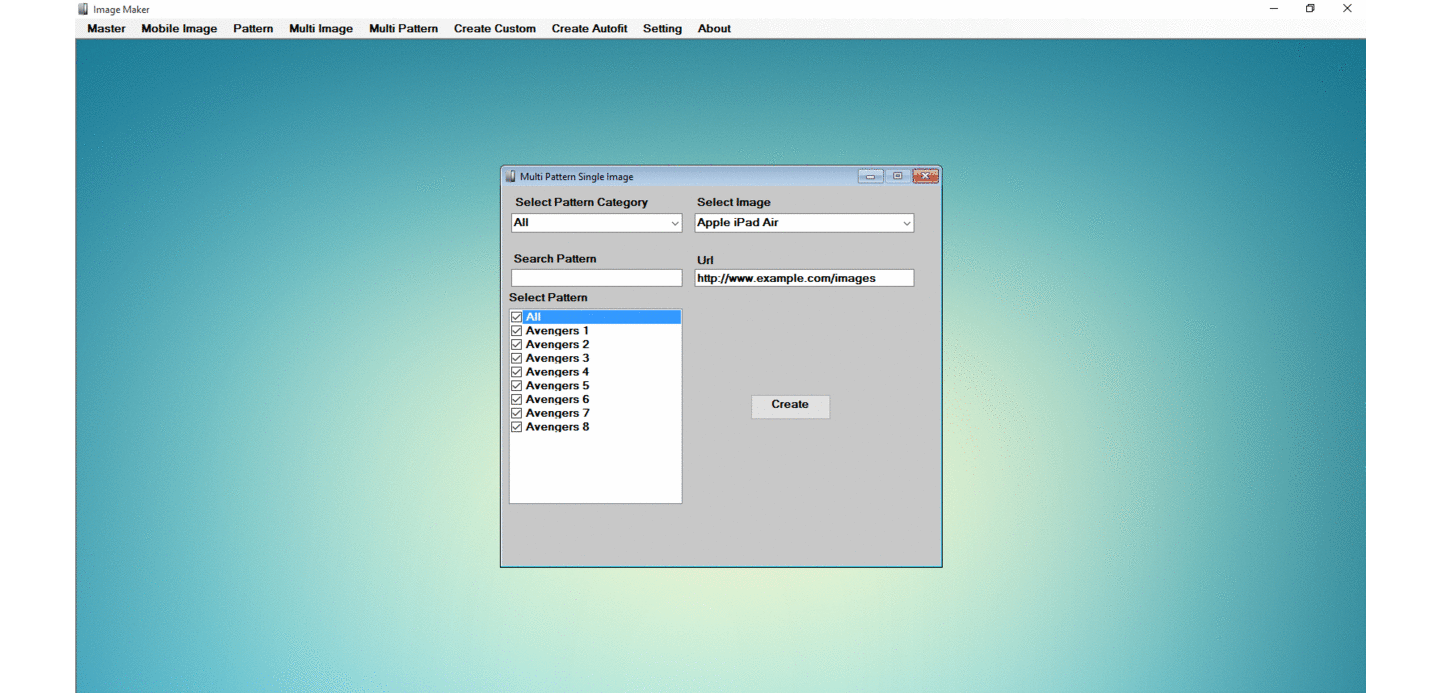Open the Select Image dropdown
This screenshot has height=693, width=1441.
(x=906, y=224)
